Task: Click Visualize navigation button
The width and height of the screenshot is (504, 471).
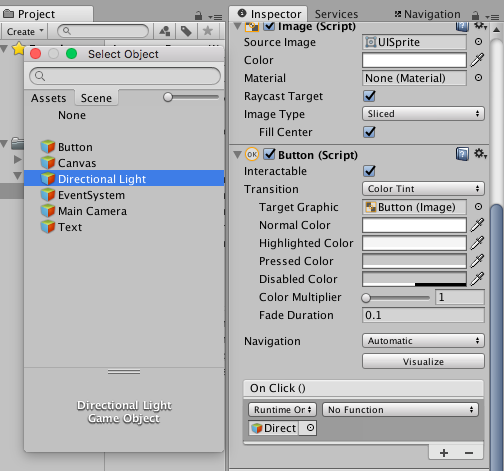Action: (423, 361)
